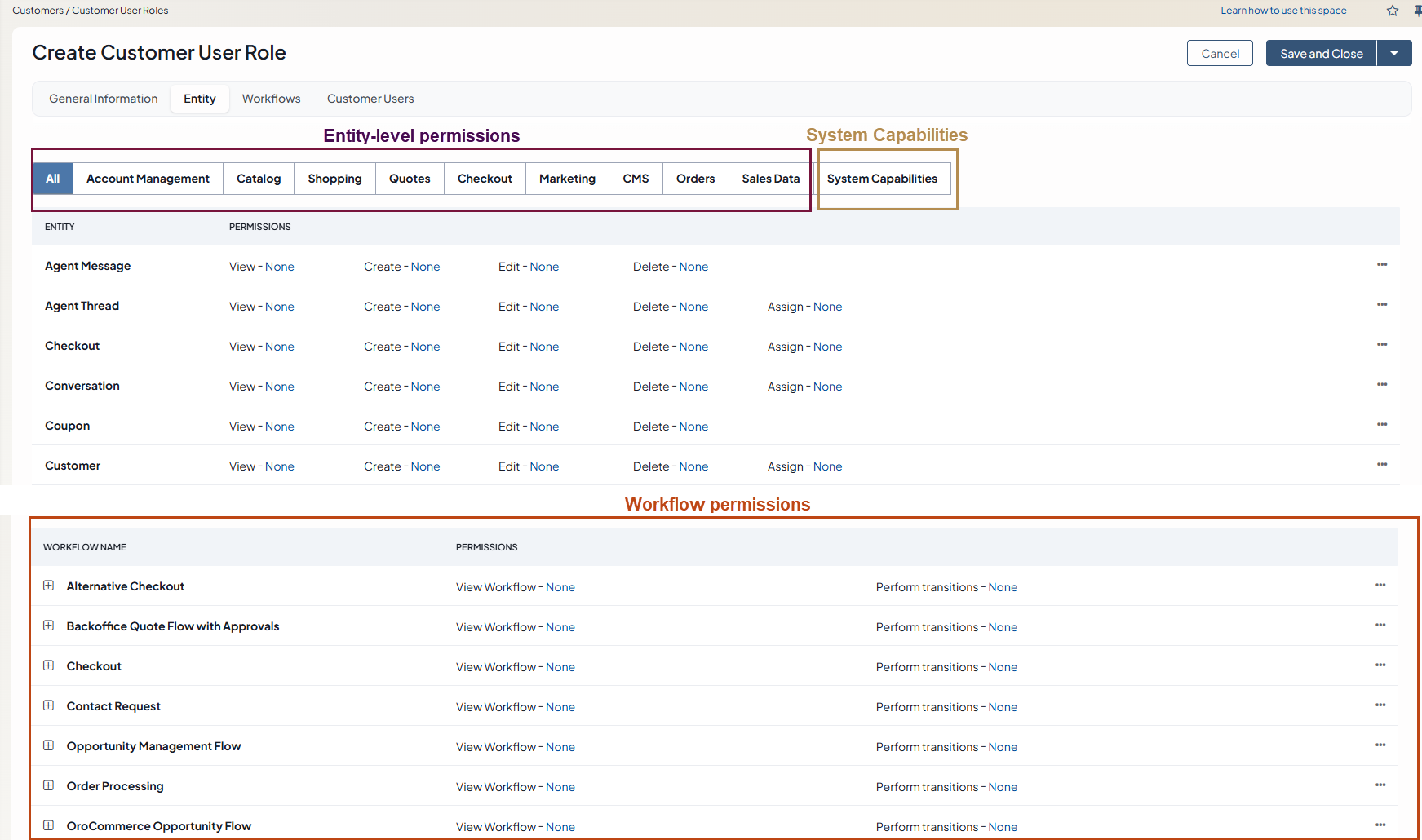Open the Learn how to use this space link

(x=1283, y=11)
